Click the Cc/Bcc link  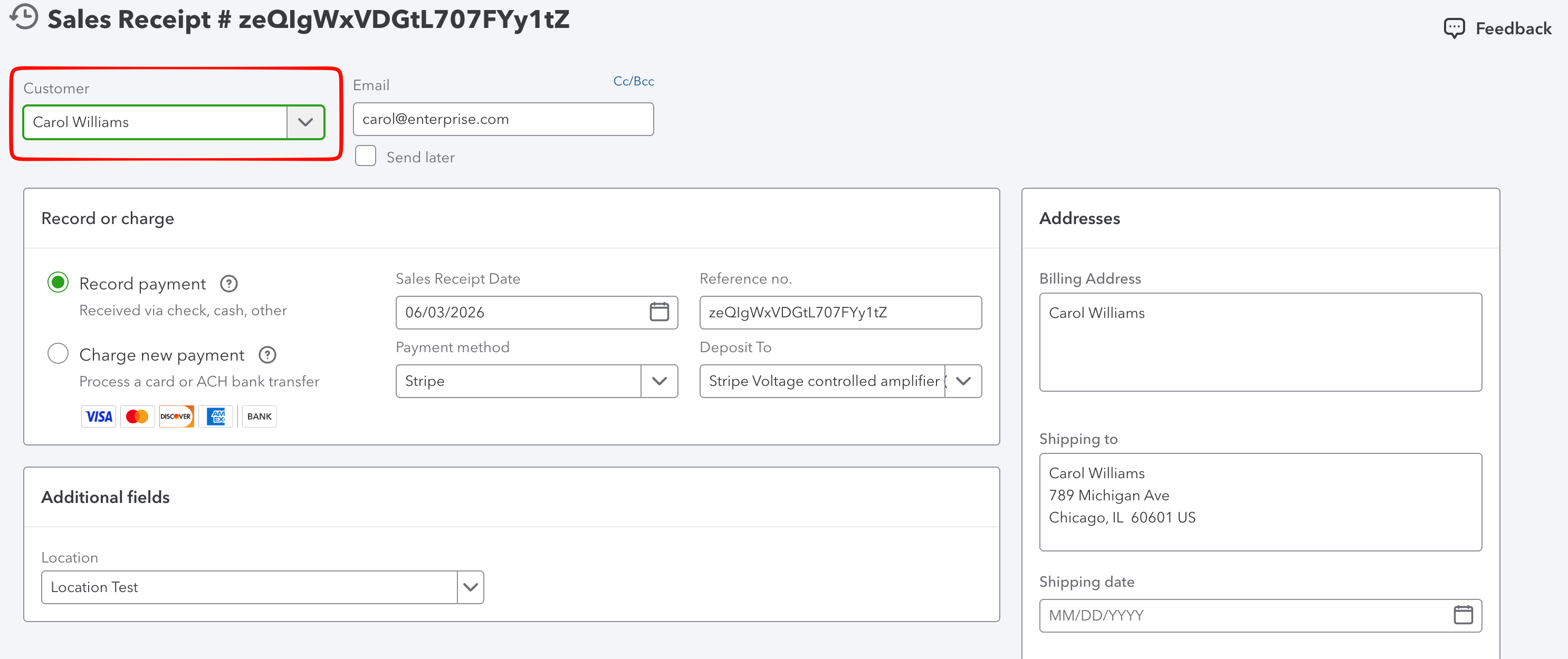coord(633,81)
